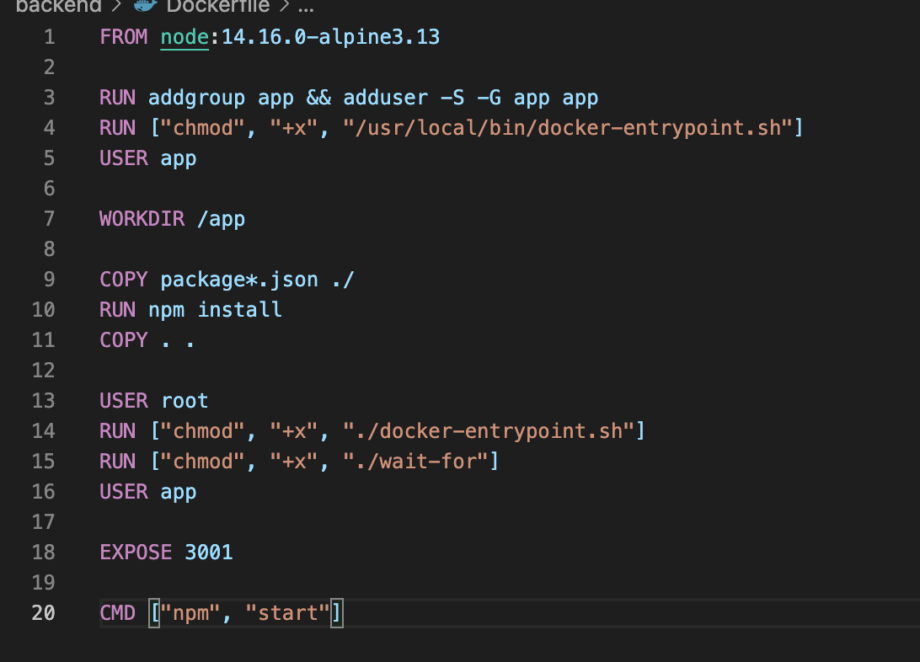Open the backend folder breadcrumb
This screenshot has width=920, height=662.
click(x=58, y=6)
